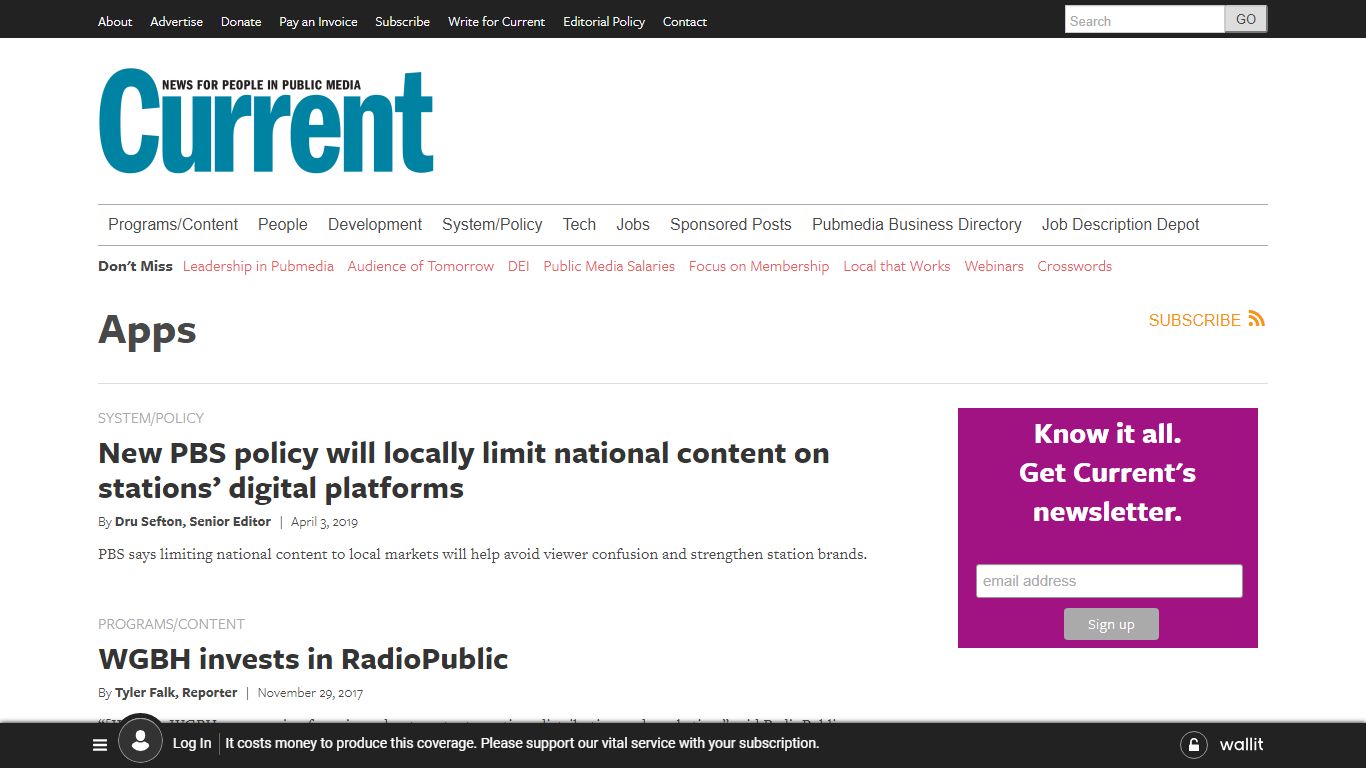The width and height of the screenshot is (1366, 768).
Task: Open the PROGRAMS/CONTENT category label
Action: coord(171,624)
